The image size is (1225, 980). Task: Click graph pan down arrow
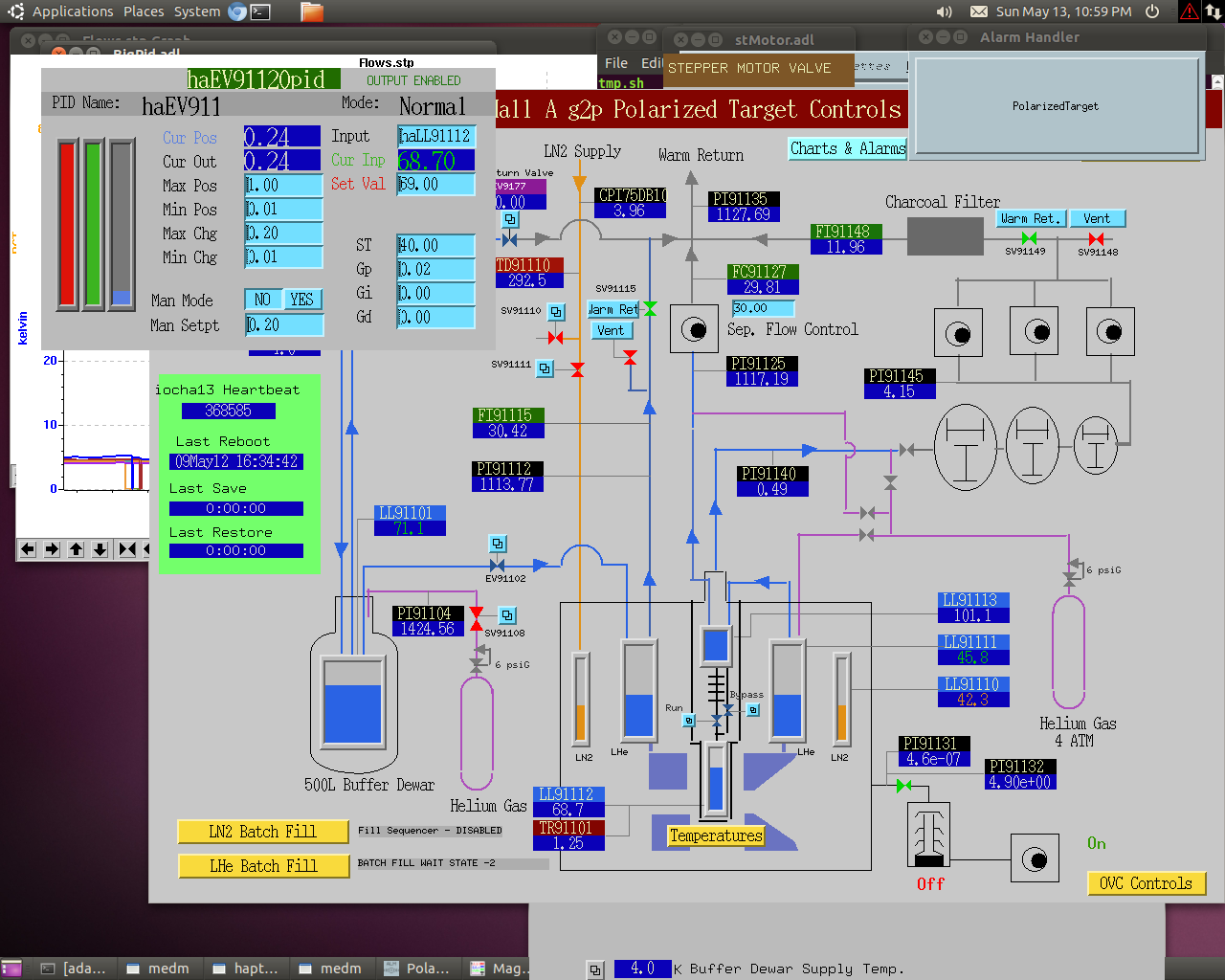(100, 549)
